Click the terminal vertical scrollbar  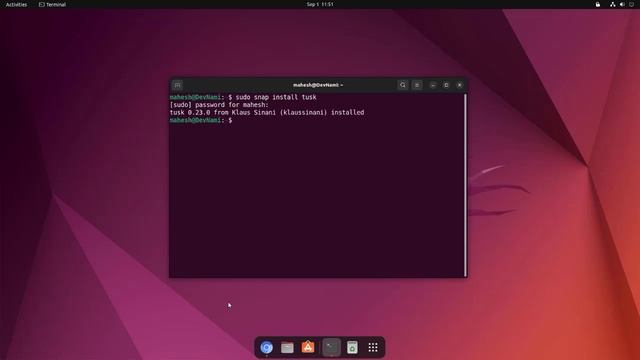pos(465,185)
